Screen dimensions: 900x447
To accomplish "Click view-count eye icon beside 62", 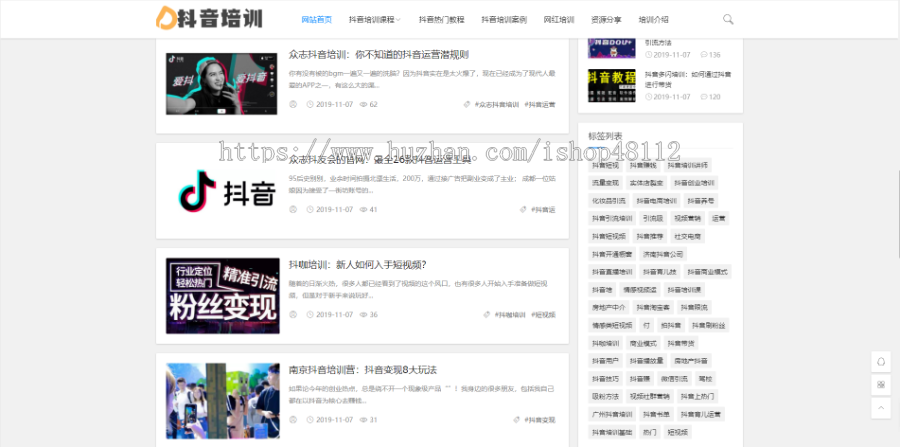I will [363, 104].
